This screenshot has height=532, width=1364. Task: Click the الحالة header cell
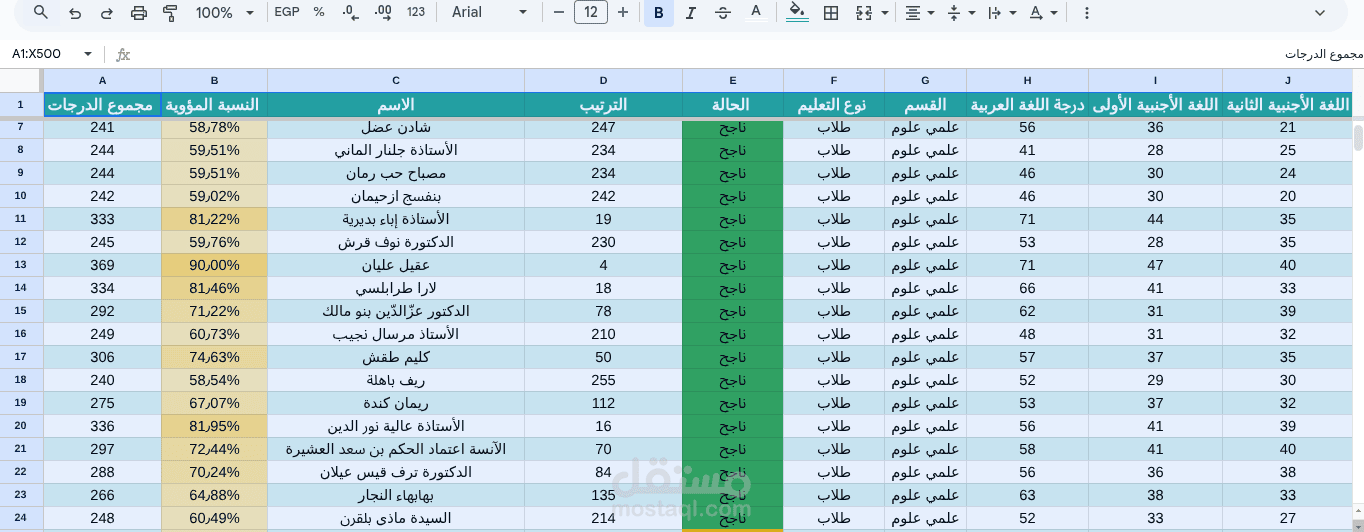[733, 105]
